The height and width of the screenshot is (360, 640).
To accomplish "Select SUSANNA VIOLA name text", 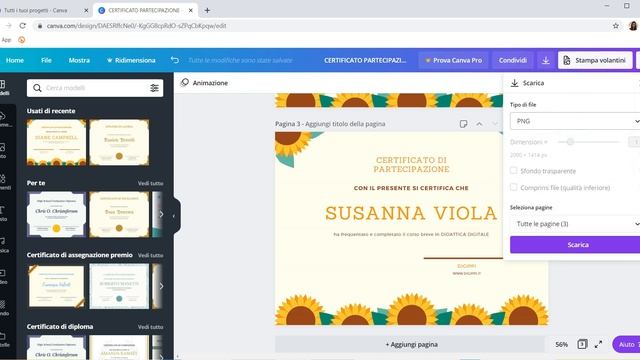I will (x=411, y=213).
